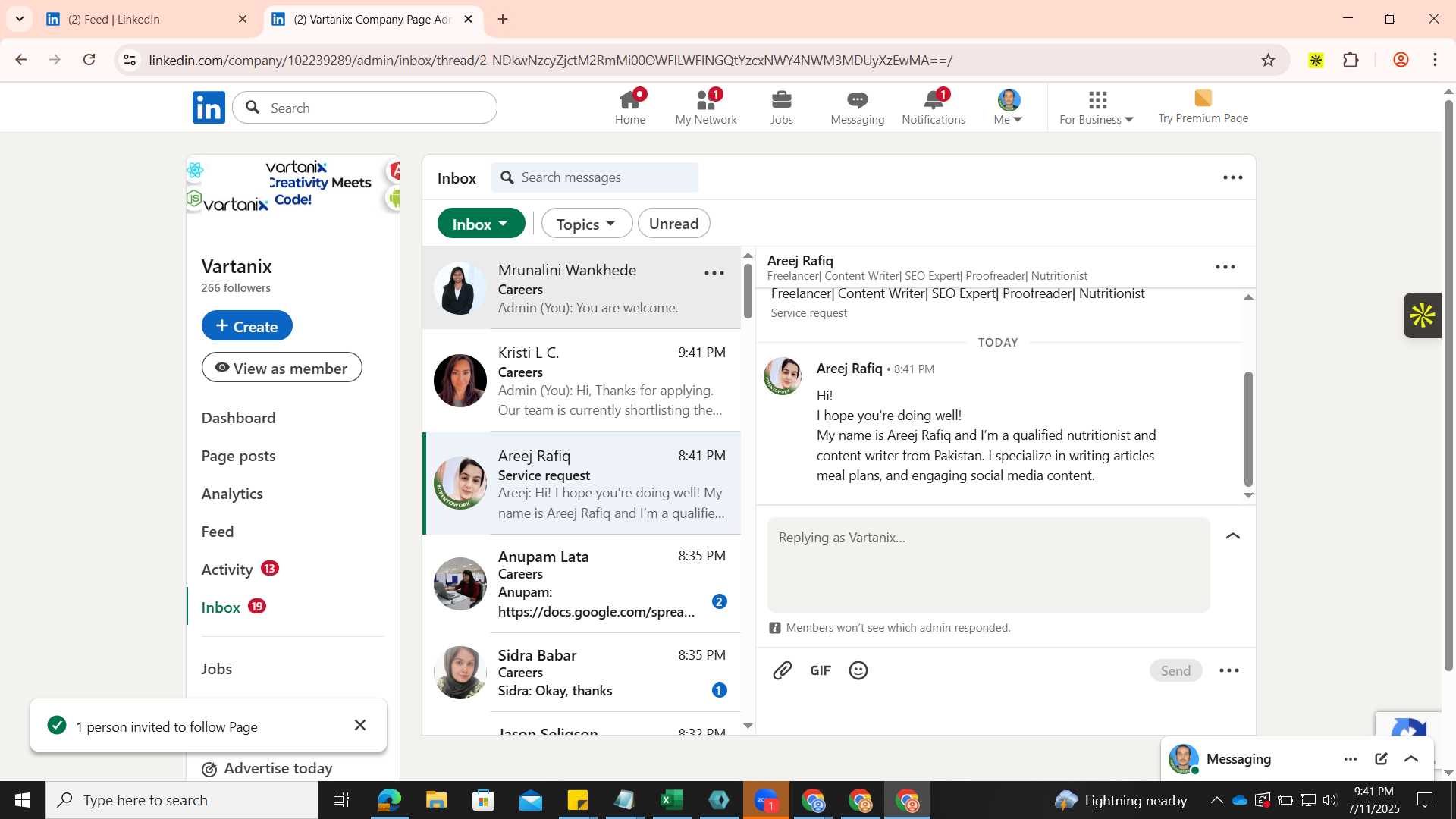Reload the page
Viewport: 1456px width, 819px height.
click(89, 60)
